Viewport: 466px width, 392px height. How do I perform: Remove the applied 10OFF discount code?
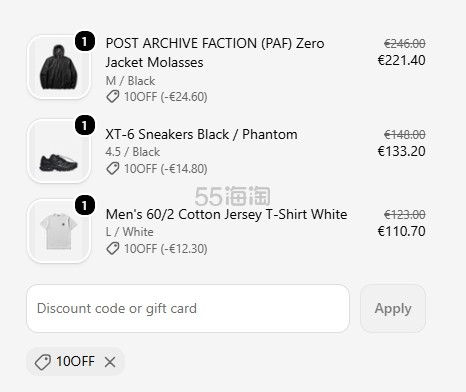point(110,362)
